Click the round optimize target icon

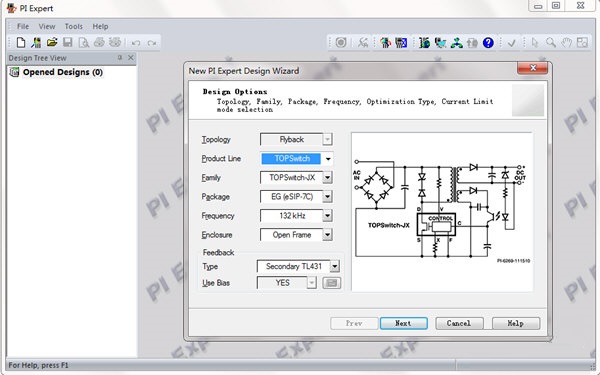(x=341, y=42)
